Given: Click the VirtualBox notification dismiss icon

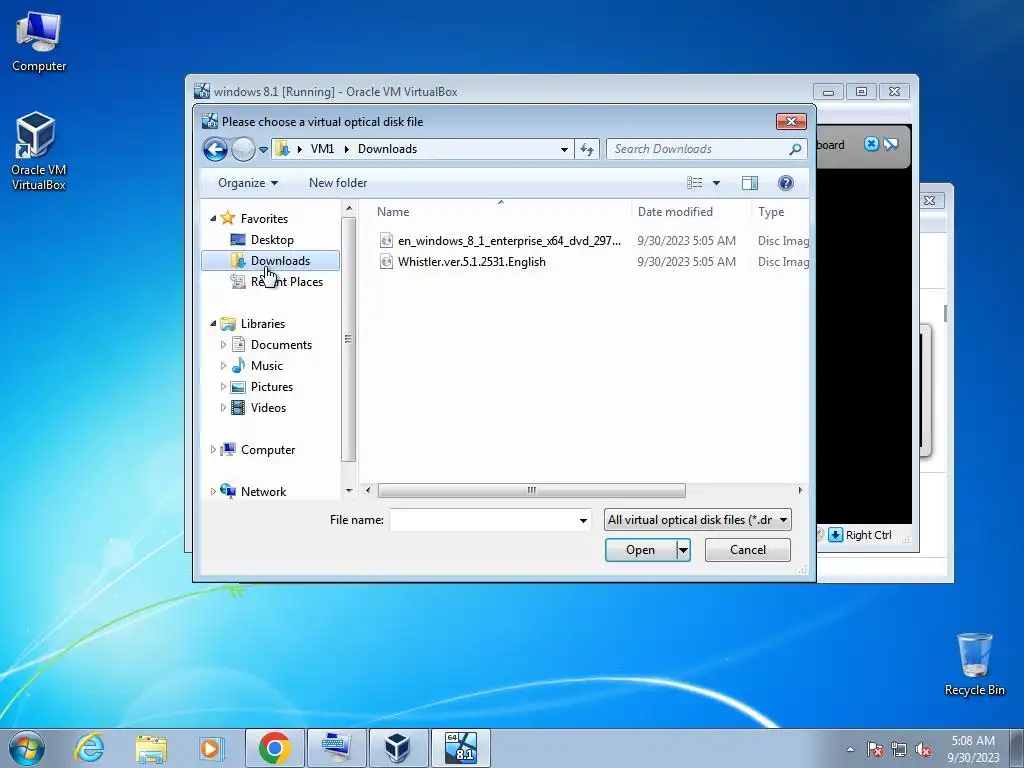Looking at the screenshot, I should point(871,144).
